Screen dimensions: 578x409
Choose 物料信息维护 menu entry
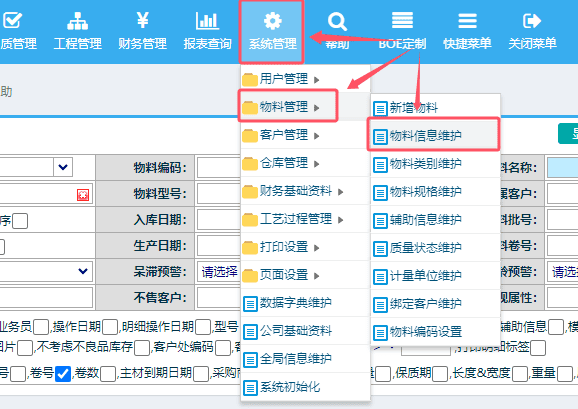click(435, 136)
